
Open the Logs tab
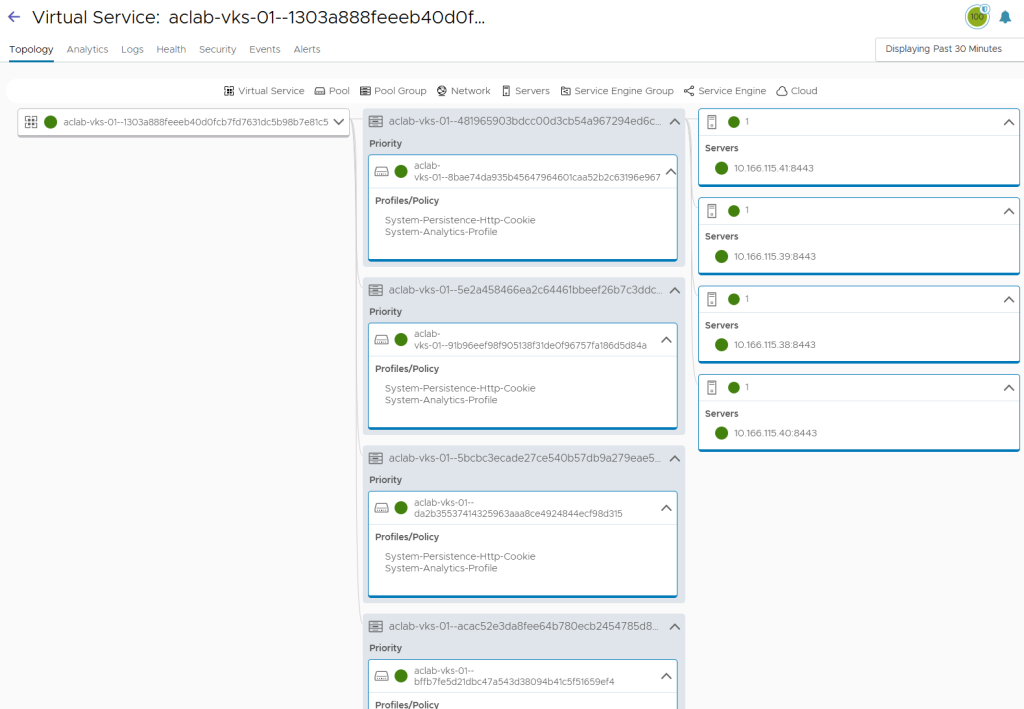coord(132,49)
